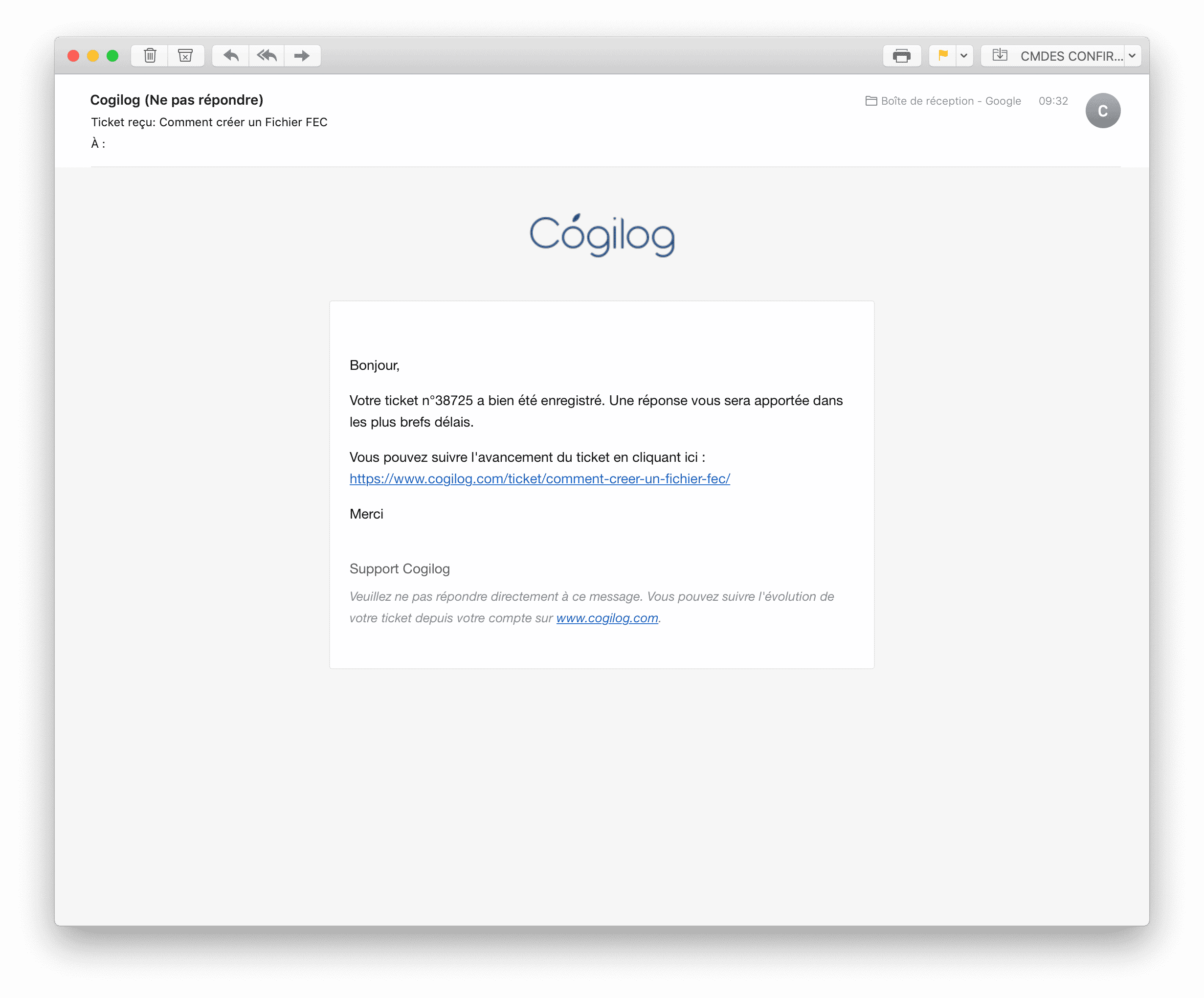Click the Cogilog logo image
This screenshot has width=1204, height=998.
[602, 235]
